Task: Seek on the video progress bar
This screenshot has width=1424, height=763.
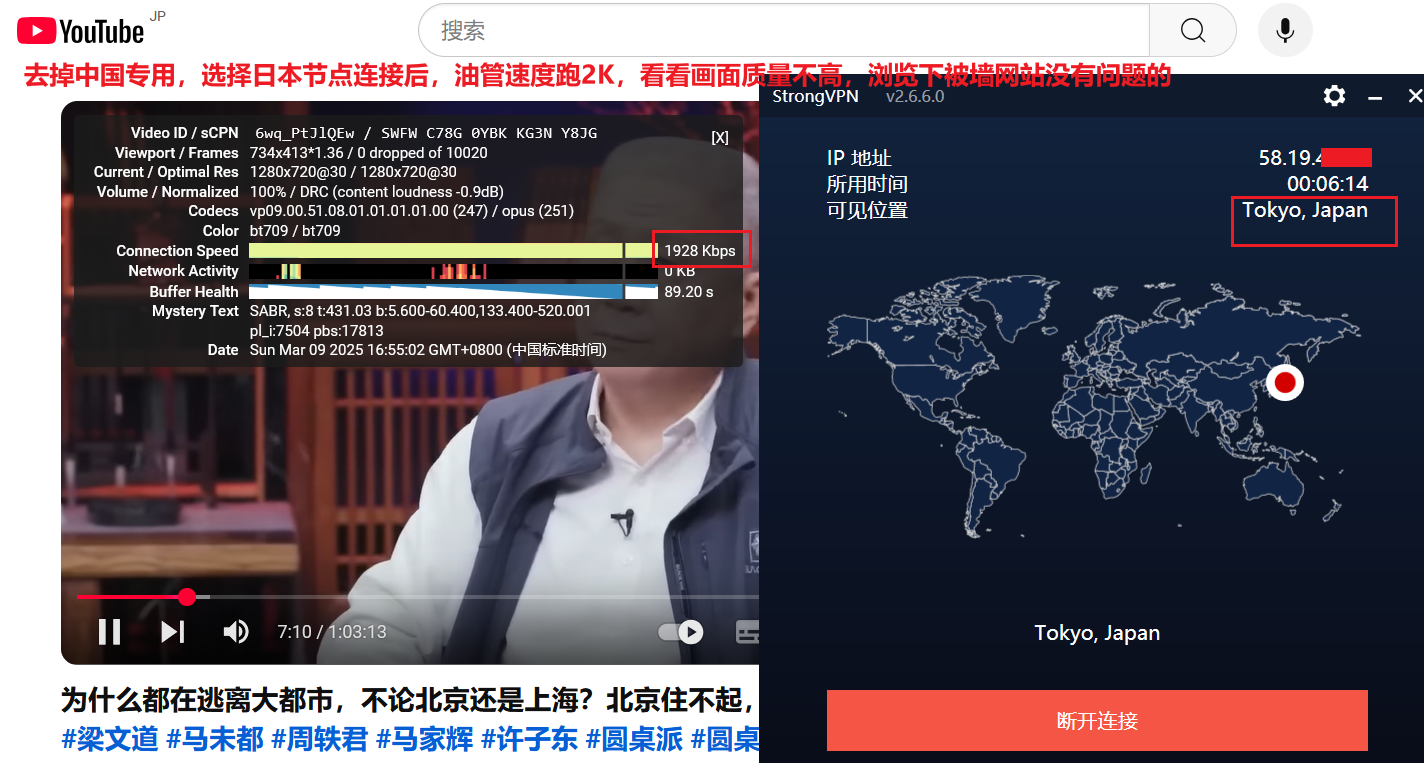Action: (x=418, y=597)
